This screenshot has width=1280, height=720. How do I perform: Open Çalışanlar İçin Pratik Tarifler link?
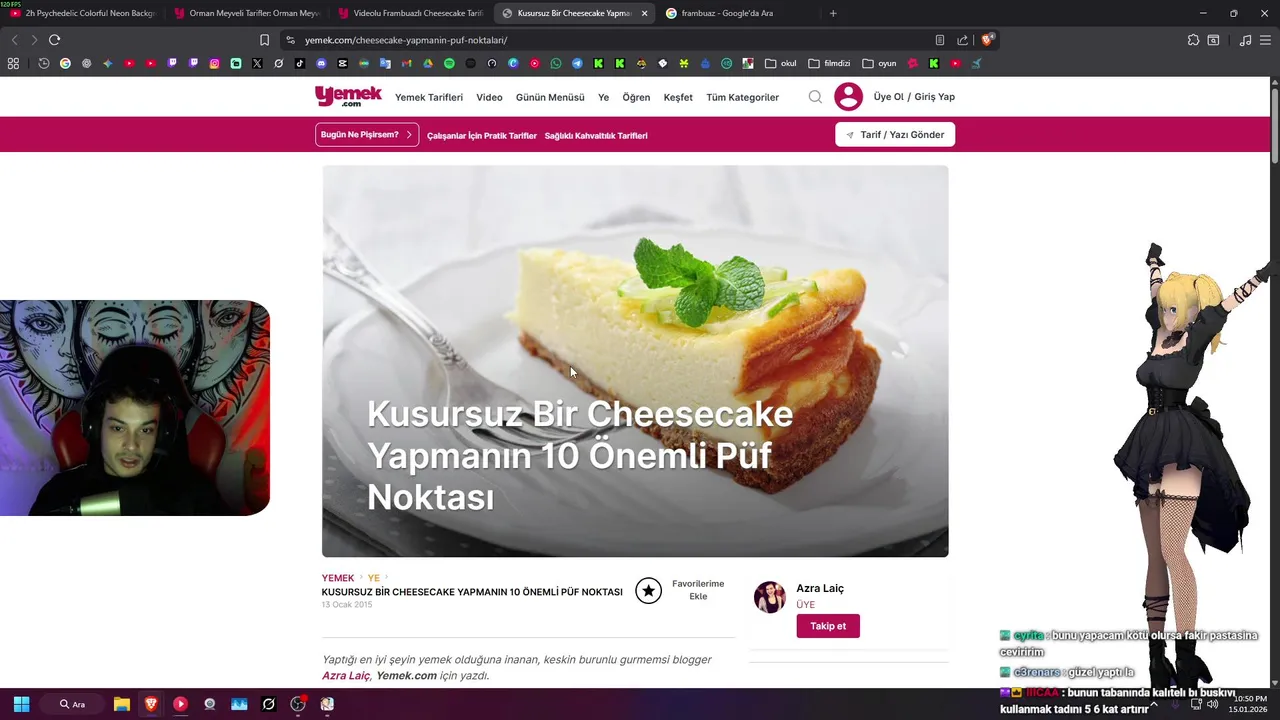(482, 136)
